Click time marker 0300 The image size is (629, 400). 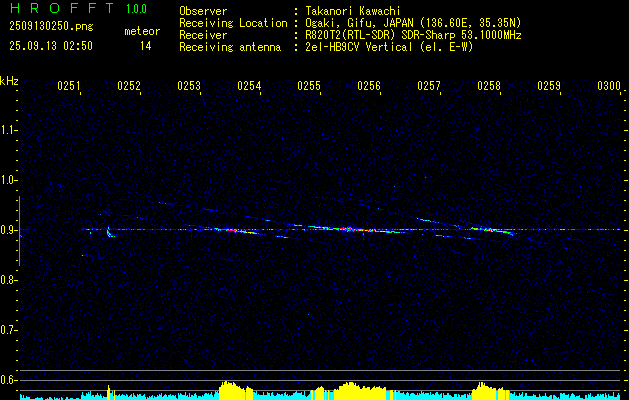[x=609, y=86]
